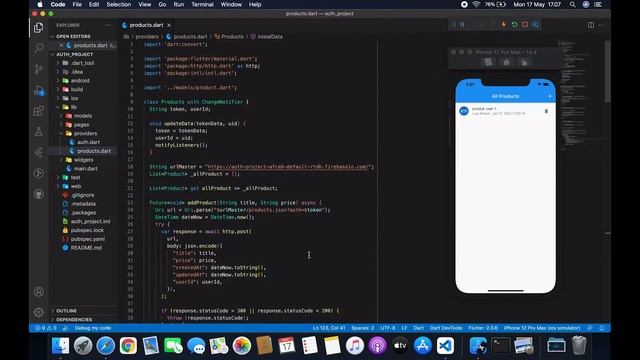Expand the models folder

pos(83,116)
